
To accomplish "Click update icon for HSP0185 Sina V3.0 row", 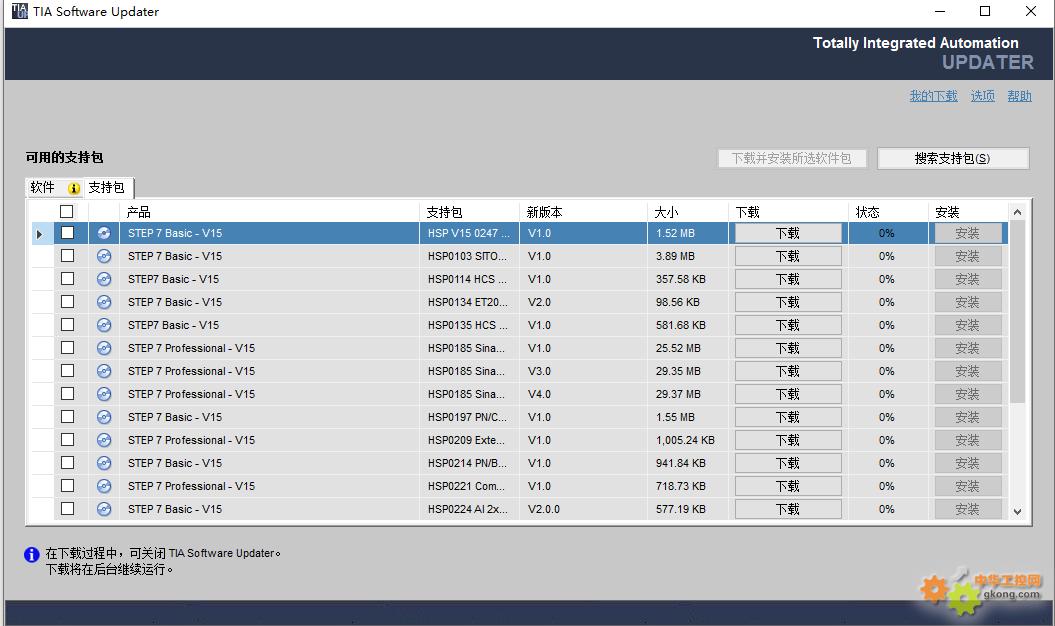I will [x=104, y=371].
